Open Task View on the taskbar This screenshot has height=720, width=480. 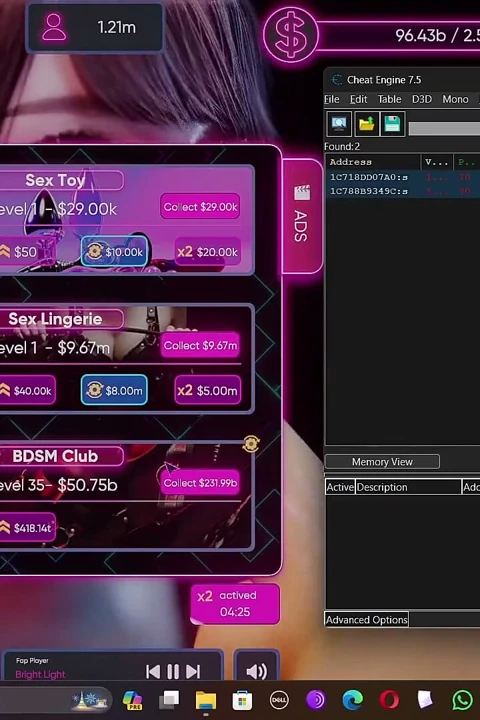169,700
